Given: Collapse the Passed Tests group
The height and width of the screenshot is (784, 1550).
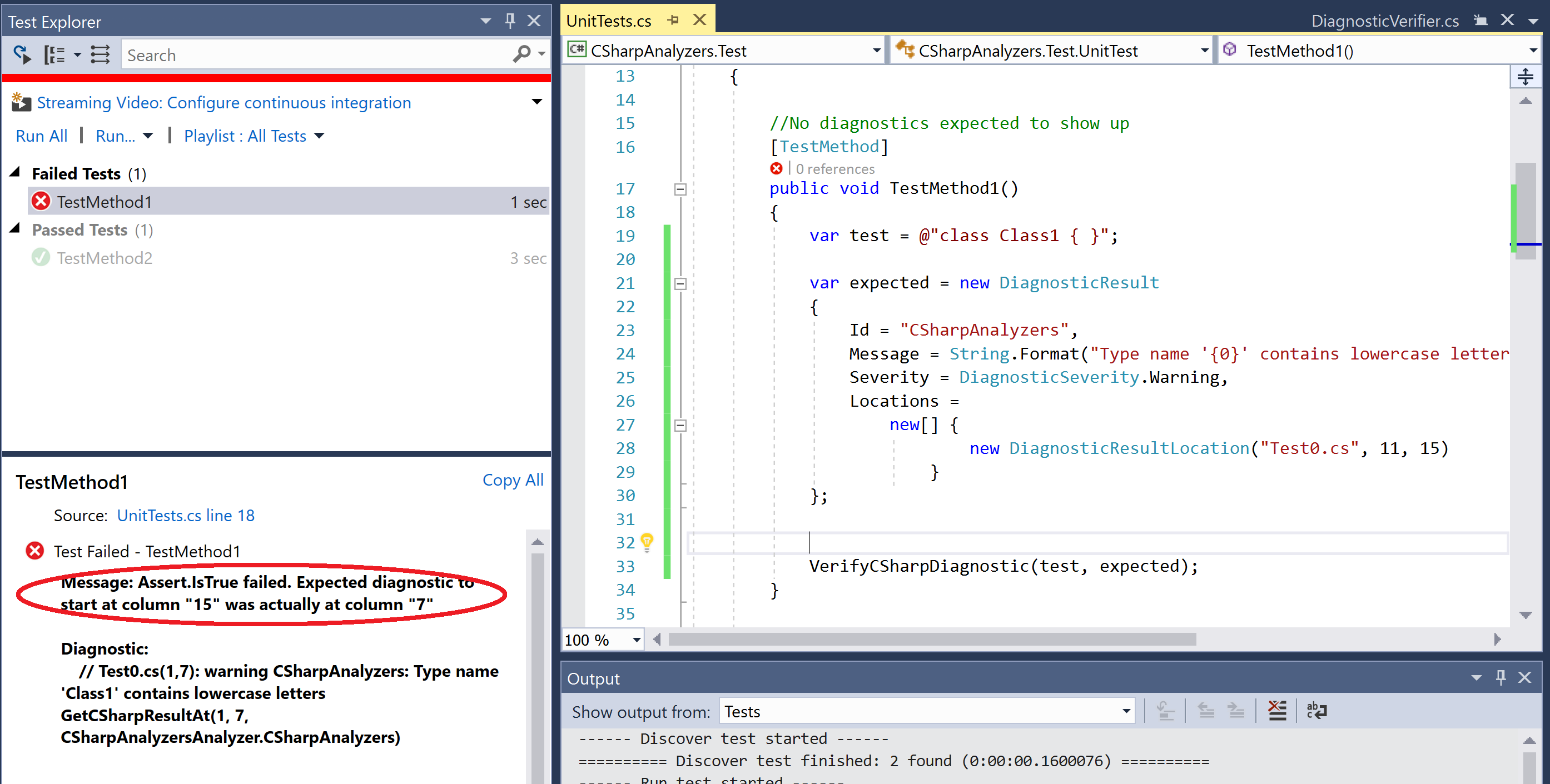Looking at the screenshot, I should click(16, 229).
